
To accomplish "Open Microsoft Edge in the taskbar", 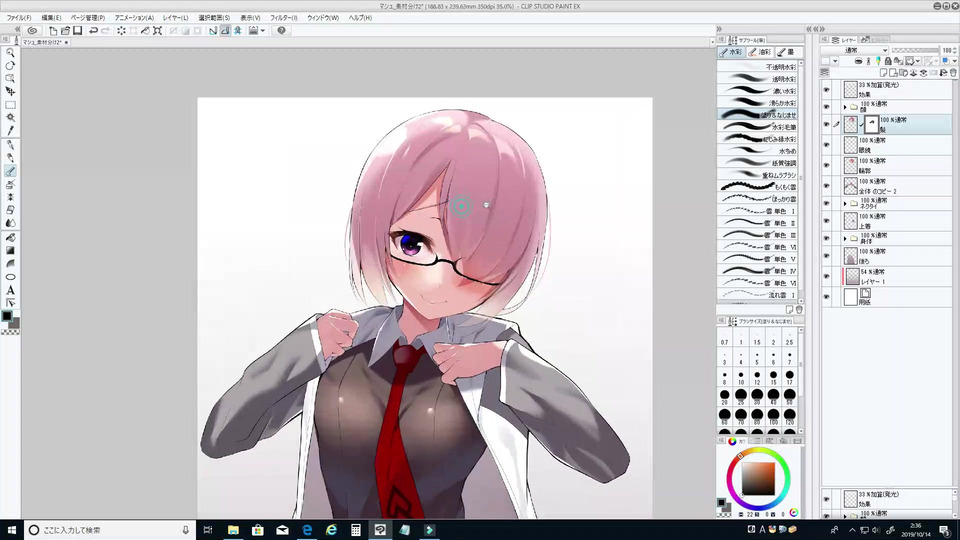I will pyautogui.click(x=307, y=530).
